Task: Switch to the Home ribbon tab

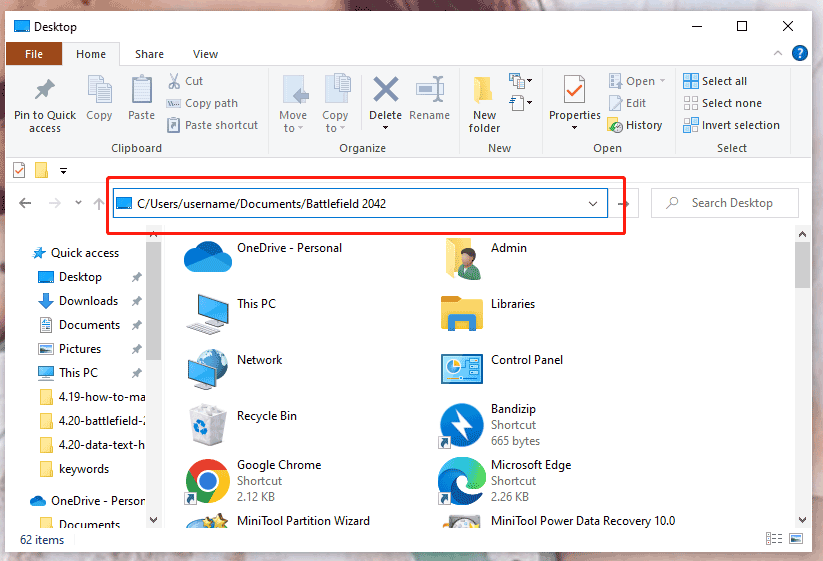Action: coord(91,54)
